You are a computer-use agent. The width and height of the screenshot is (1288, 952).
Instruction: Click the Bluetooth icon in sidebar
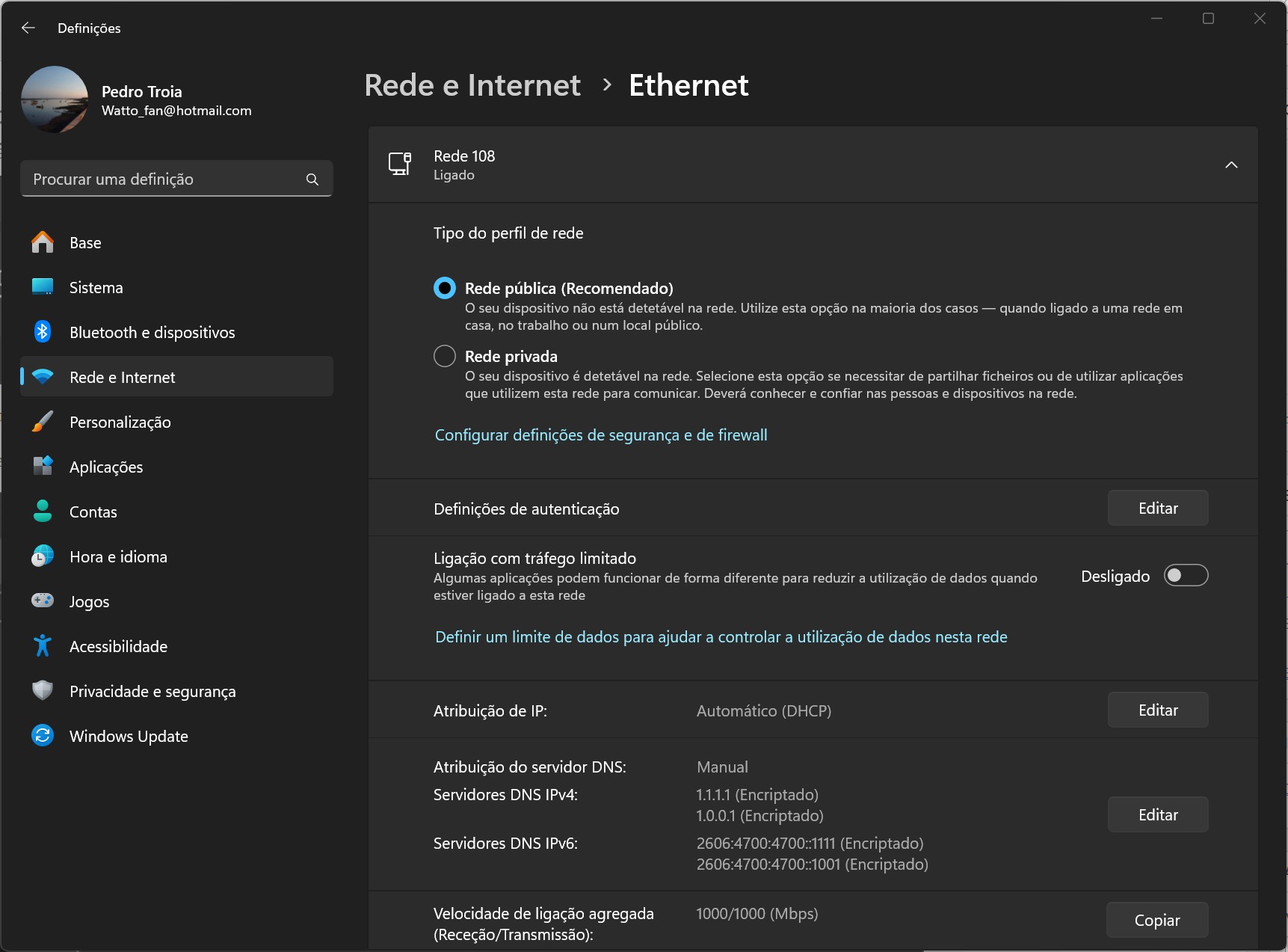pyautogui.click(x=43, y=332)
